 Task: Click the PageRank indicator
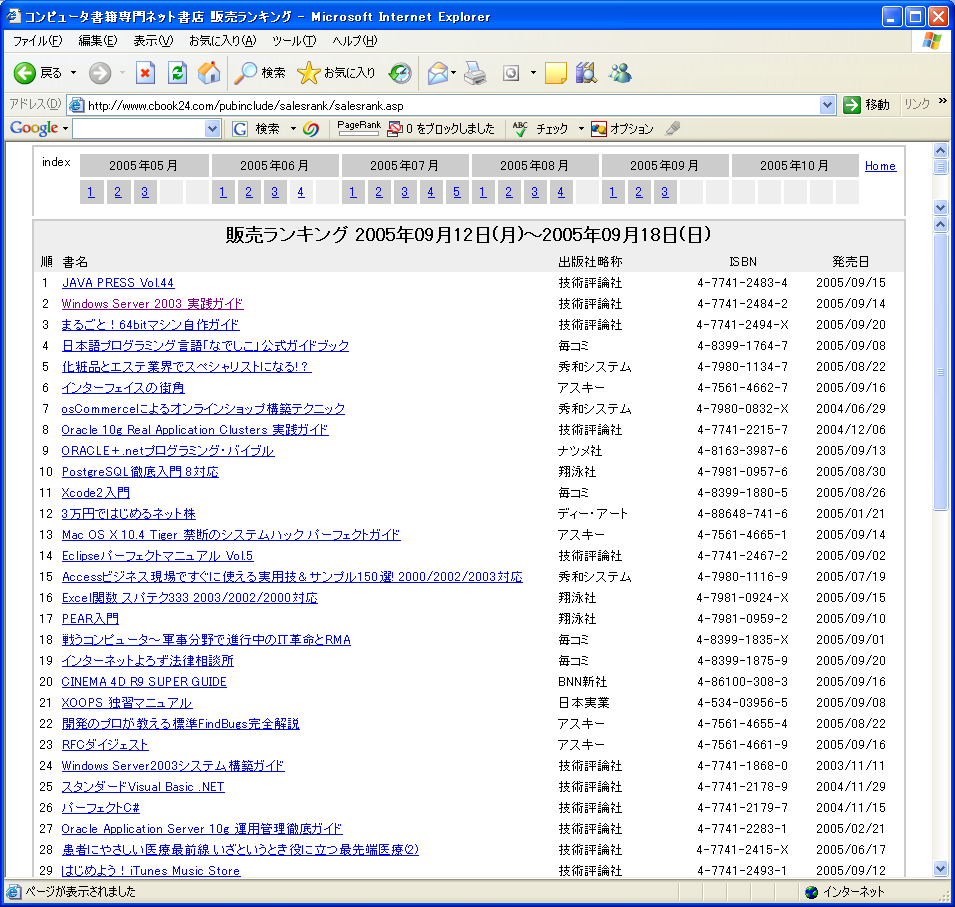[359, 128]
